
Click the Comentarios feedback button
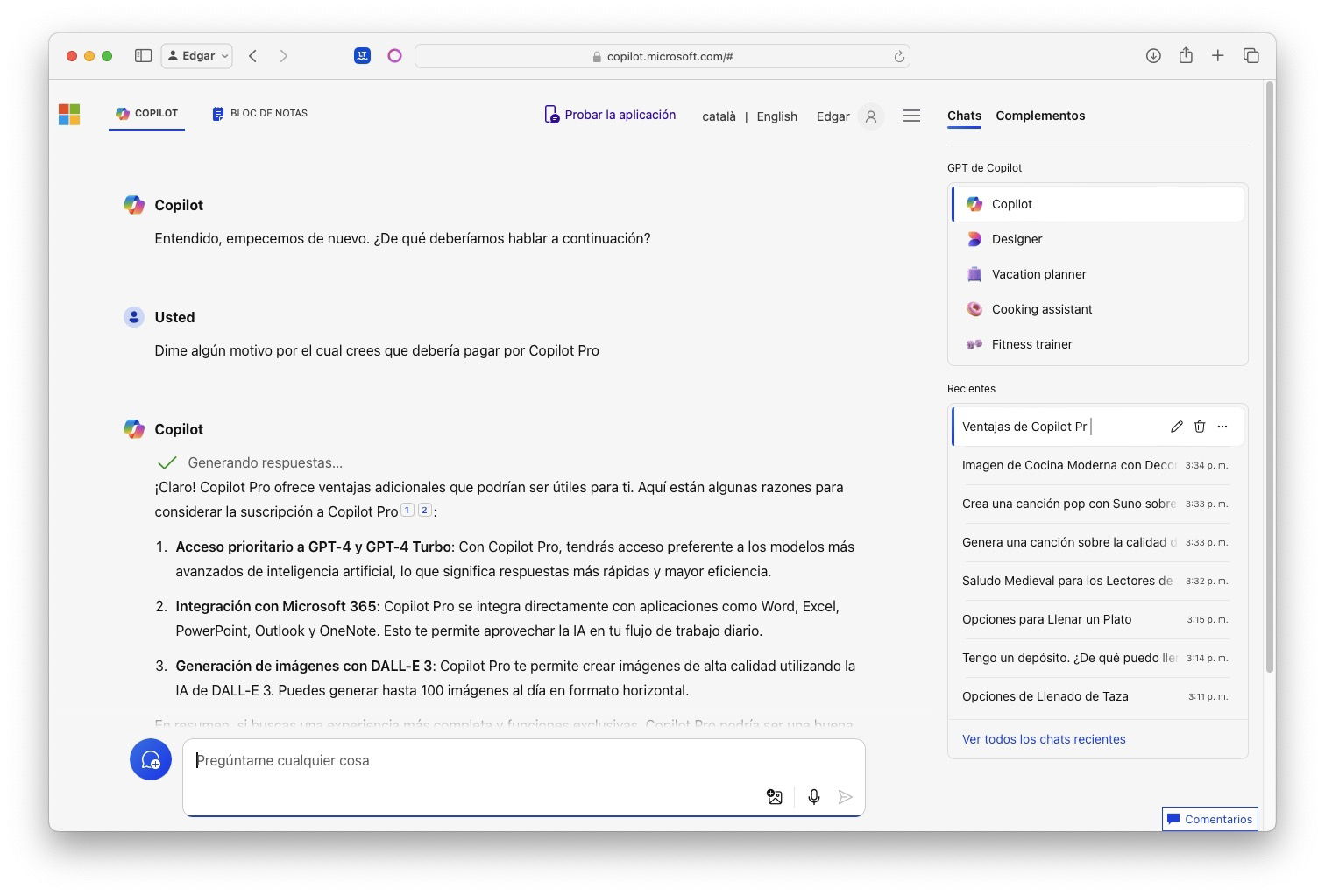[x=1209, y=819]
